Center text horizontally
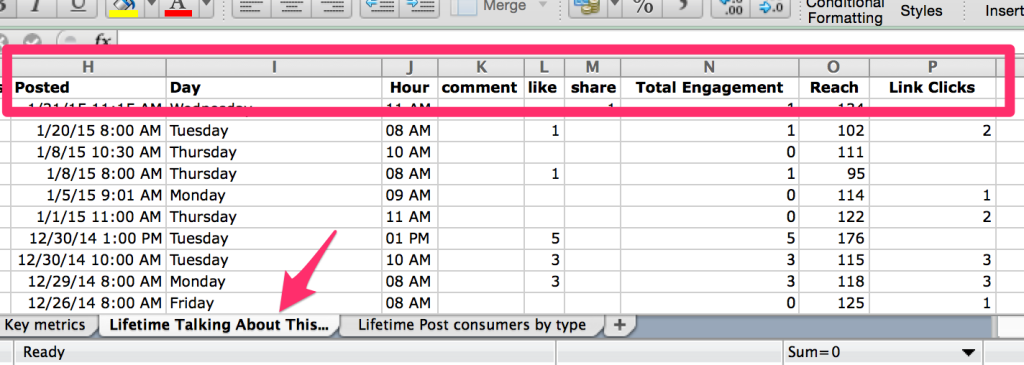This screenshot has width=1024, height=365. pos(292,8)
